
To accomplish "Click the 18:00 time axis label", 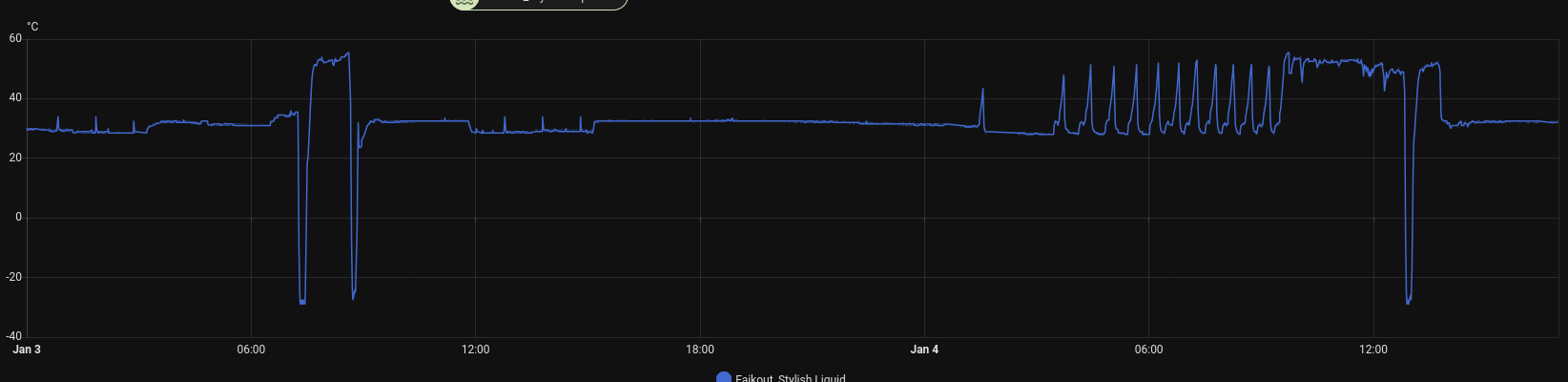I will point(700,350).
